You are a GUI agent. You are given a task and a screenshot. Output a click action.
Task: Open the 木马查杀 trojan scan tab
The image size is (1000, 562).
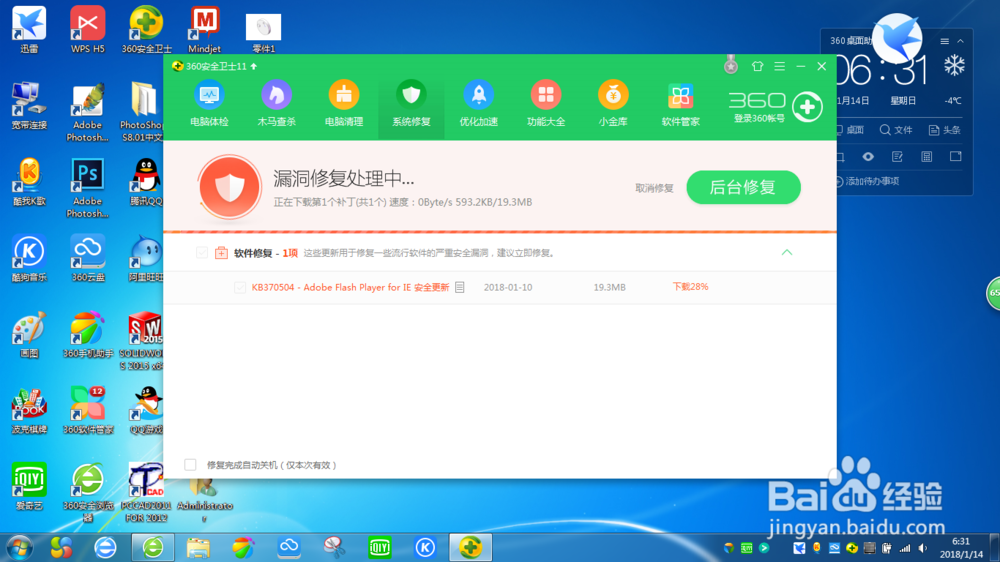tap(276, 104)
